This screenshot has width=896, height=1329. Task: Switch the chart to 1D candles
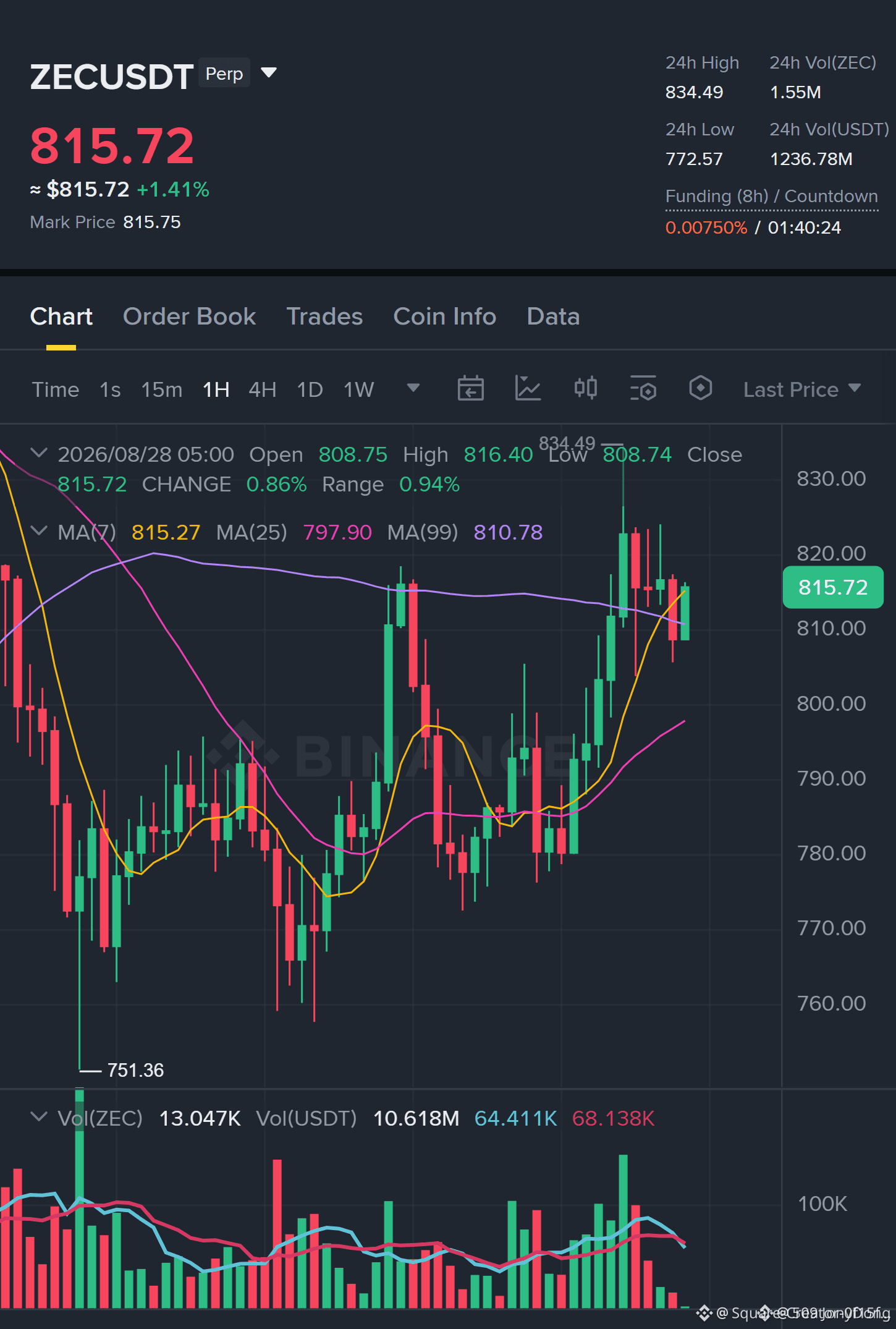pyautogui.click(x=310, y=389)
